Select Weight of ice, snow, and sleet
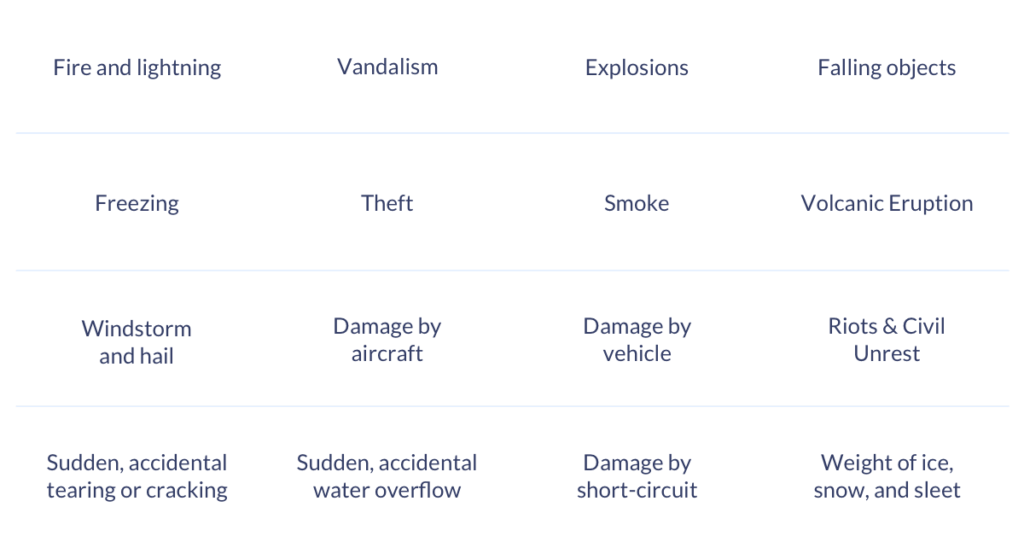Image resolution: width=1024 pixels, height=536 pixels. (x=886, y=476)
